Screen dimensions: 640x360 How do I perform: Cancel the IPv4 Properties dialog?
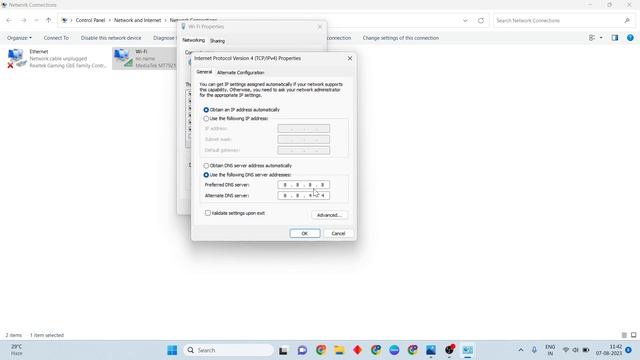pyautogui.click(x=338, y=233)
